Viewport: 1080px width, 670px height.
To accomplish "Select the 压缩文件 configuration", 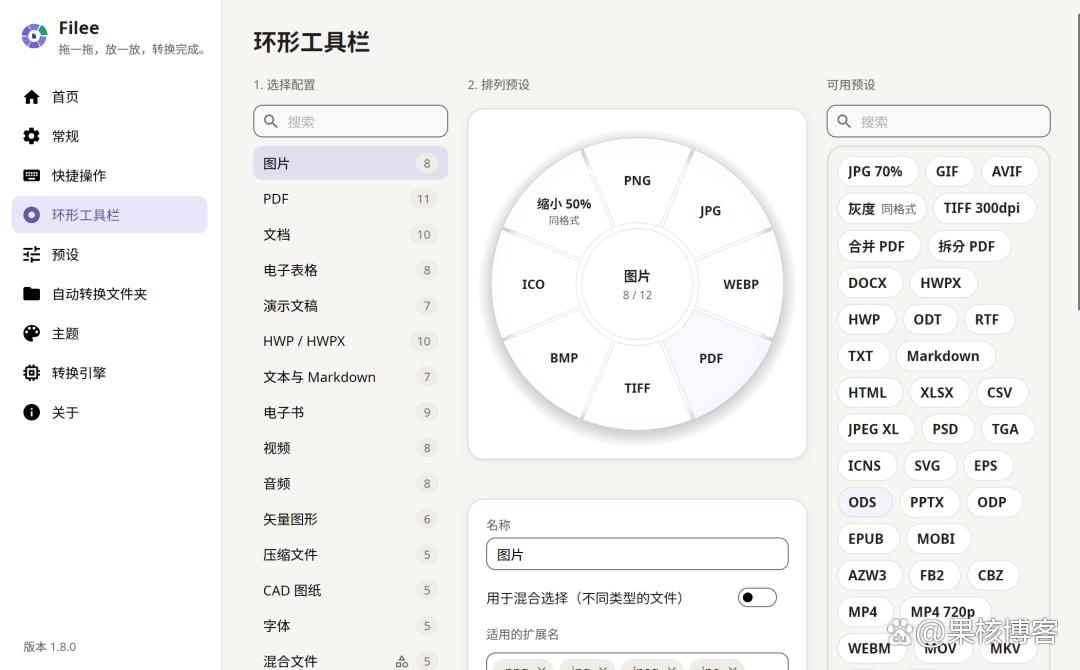I will click(x=351, y=554).
